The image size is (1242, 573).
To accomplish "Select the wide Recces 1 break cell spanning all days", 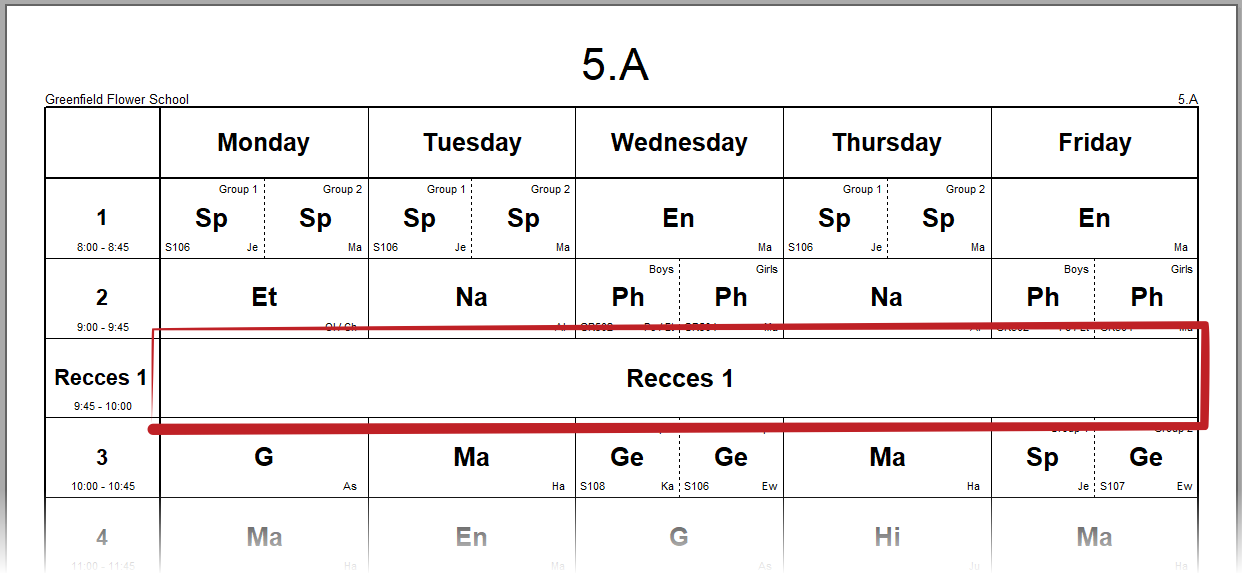I will [679, 379].
